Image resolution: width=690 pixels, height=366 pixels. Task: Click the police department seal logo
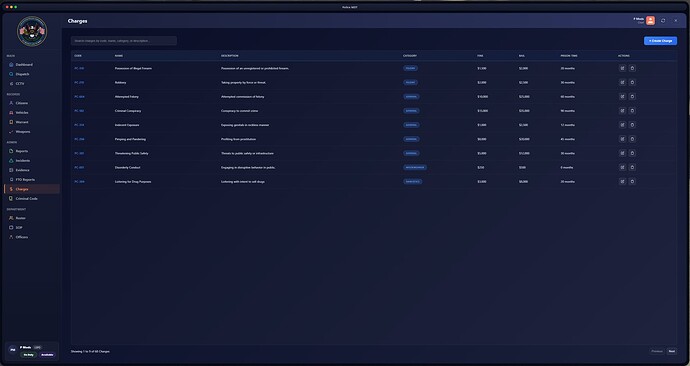[x=32, y=31]
